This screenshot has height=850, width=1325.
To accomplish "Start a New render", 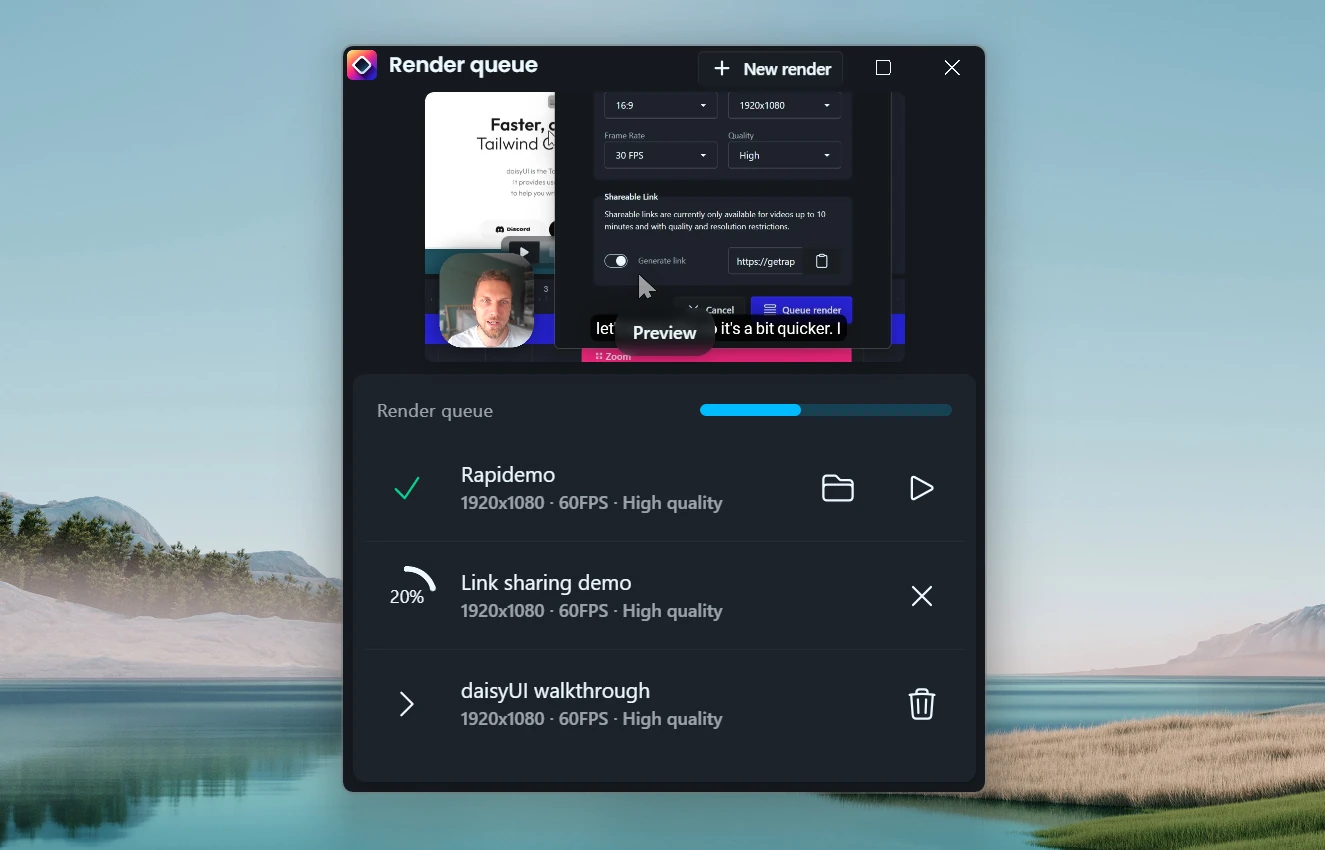I will (771, 68).
